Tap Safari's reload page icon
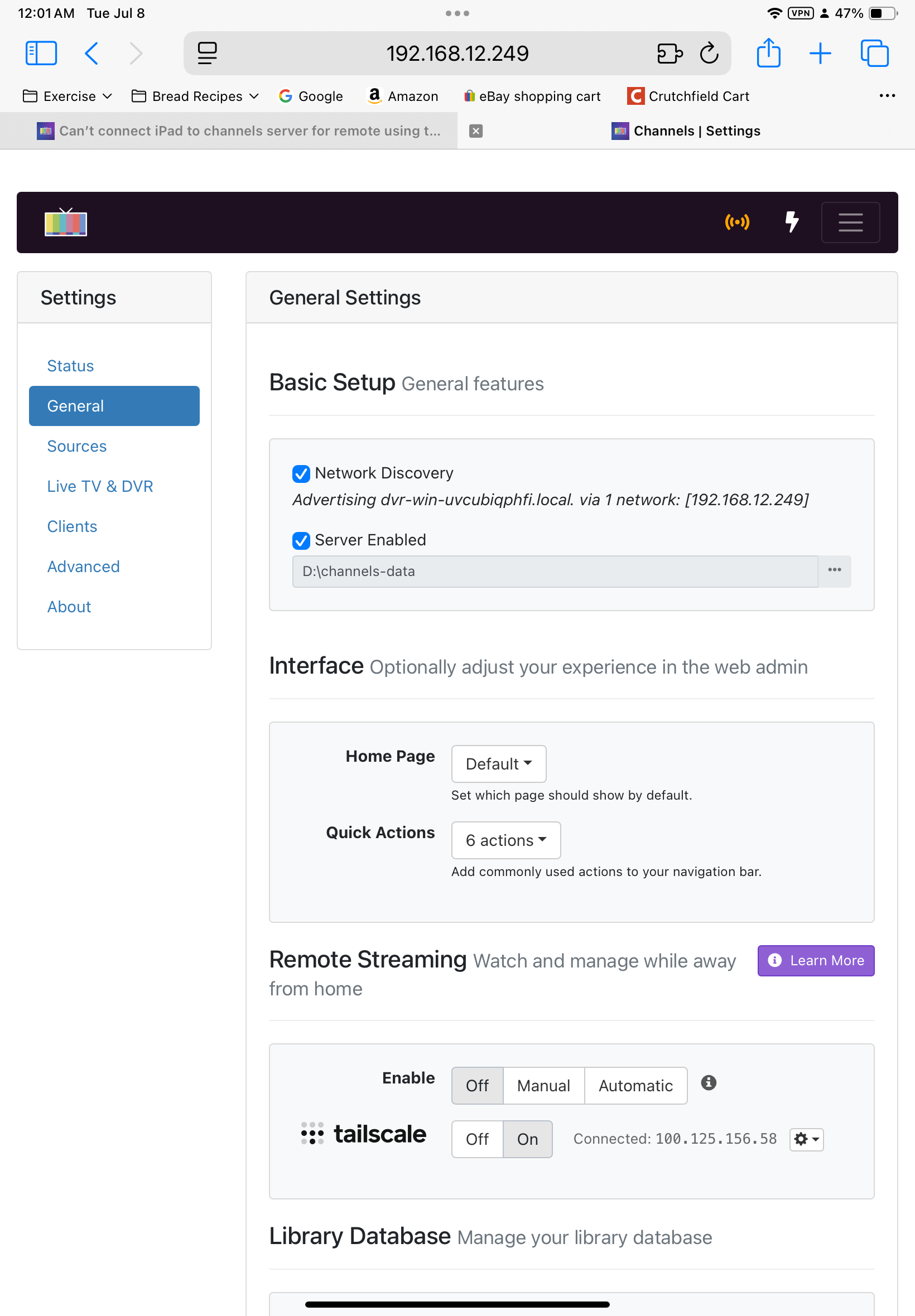The height and width of the screenshot is (1316, 915). click(709, 54)
